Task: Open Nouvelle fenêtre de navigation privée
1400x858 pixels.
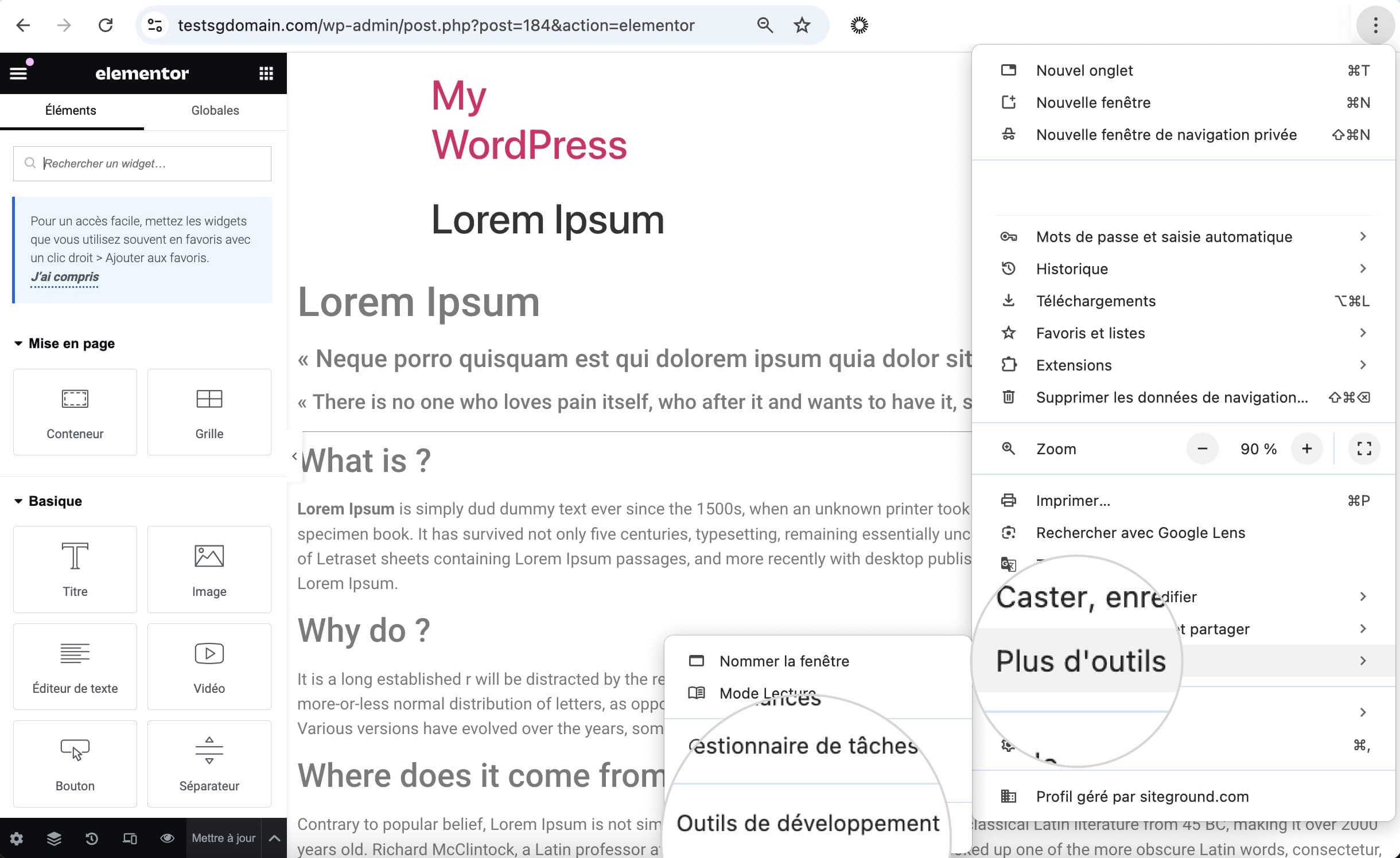Action: (1184, 135)
